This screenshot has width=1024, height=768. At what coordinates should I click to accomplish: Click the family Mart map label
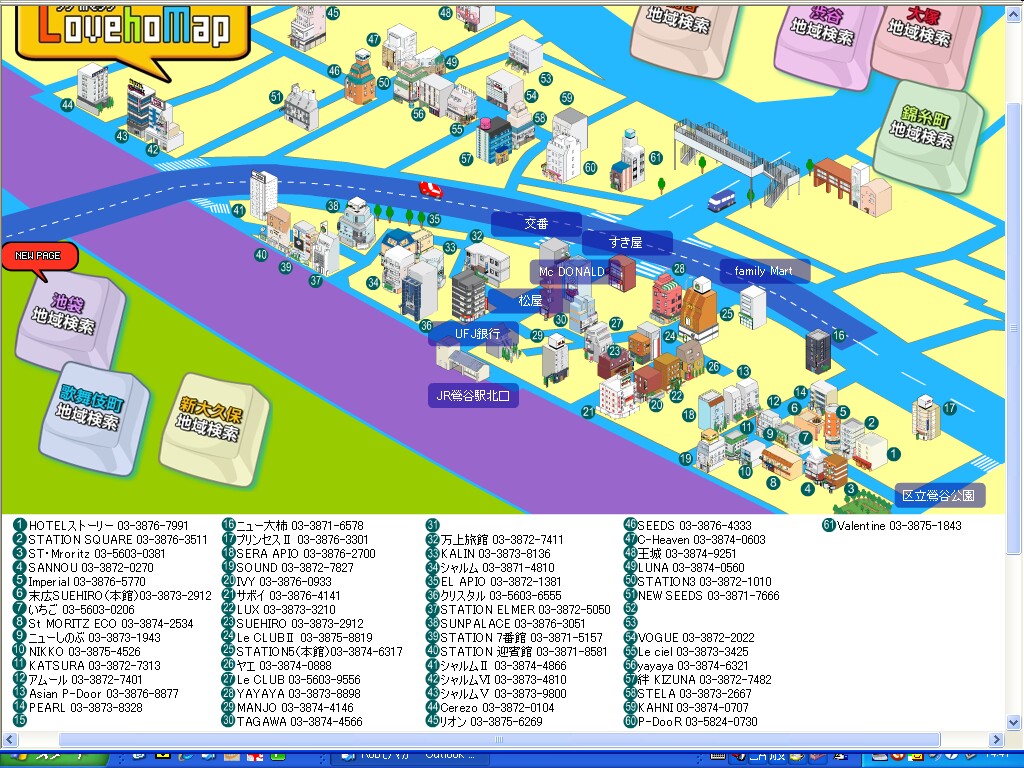tap(764, 271)
